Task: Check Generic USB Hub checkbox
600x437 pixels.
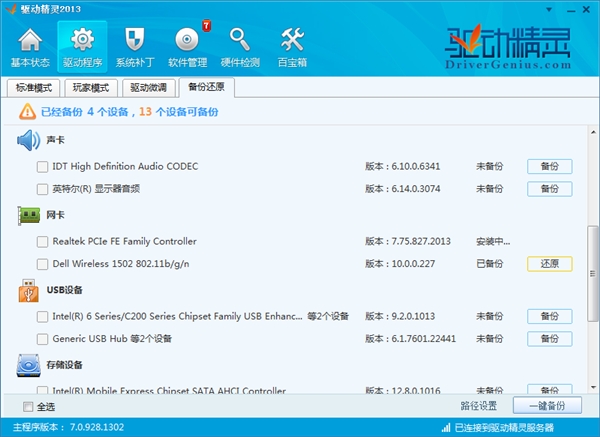Action: [42, 339]
